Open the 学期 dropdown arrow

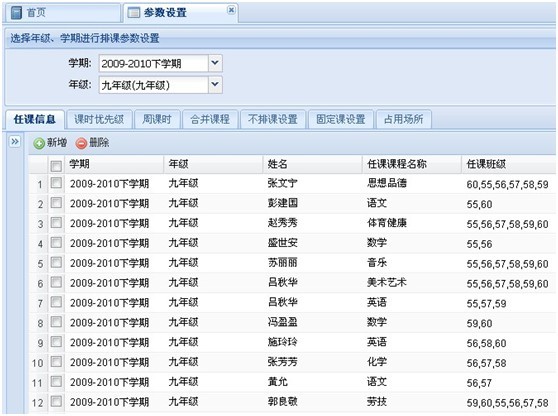click(215, 63)
